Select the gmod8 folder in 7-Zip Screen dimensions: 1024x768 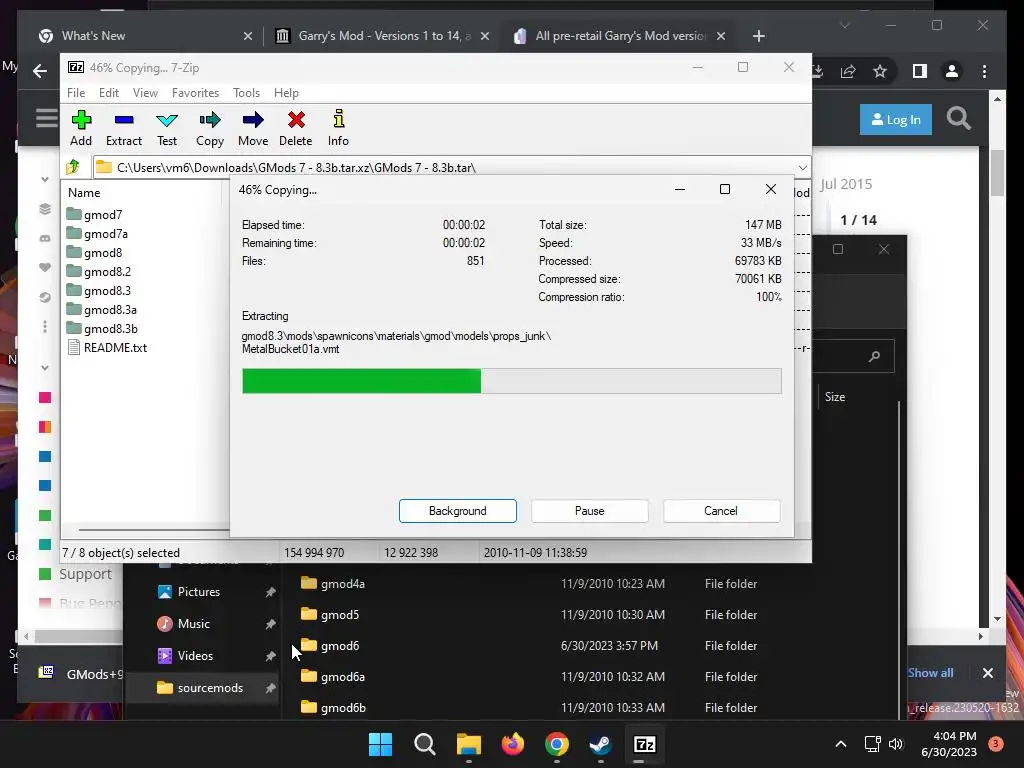pyautogui.click(x=94, y=253)
